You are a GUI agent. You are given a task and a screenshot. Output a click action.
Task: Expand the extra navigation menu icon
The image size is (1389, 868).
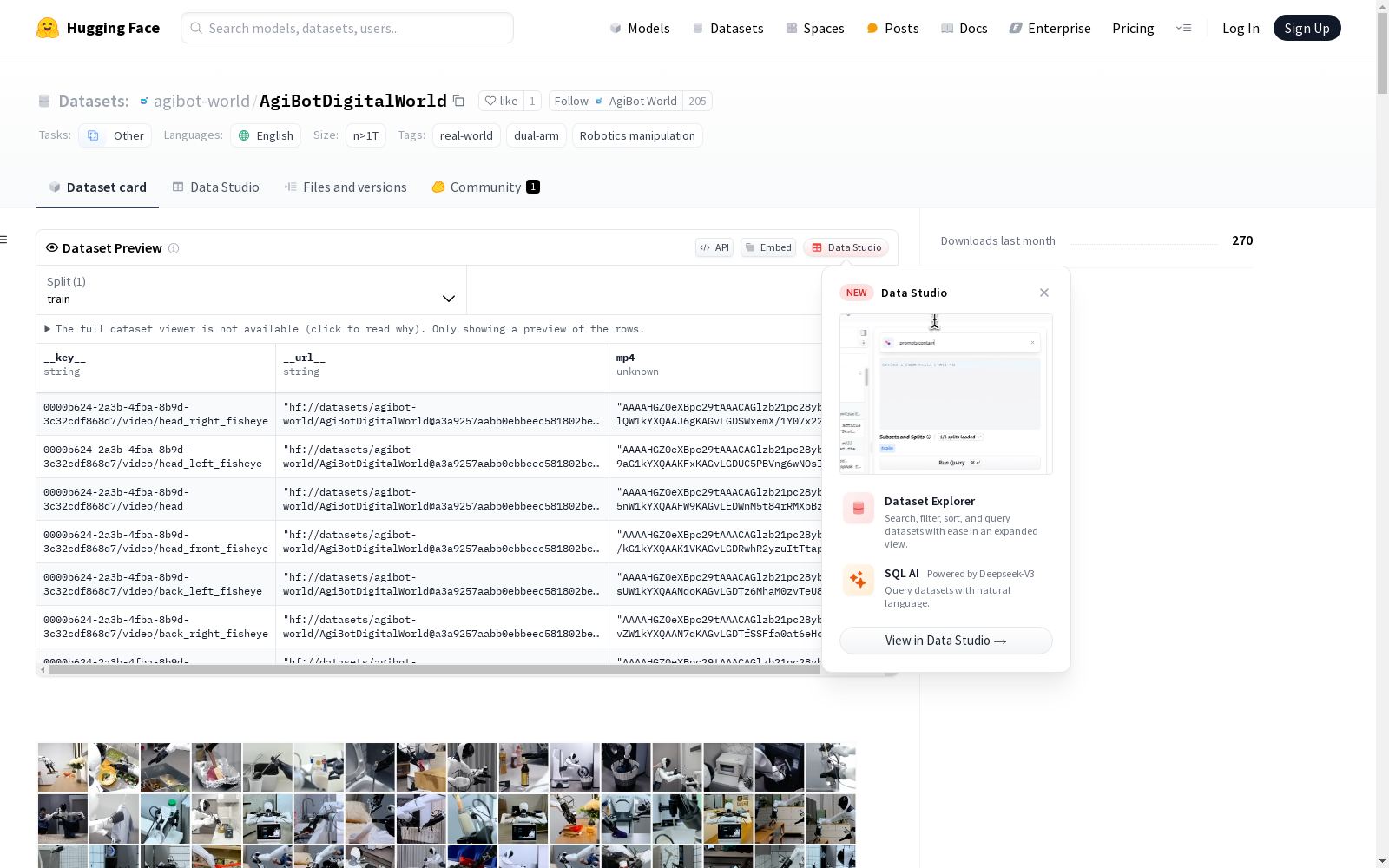(x=1183, y=28)
